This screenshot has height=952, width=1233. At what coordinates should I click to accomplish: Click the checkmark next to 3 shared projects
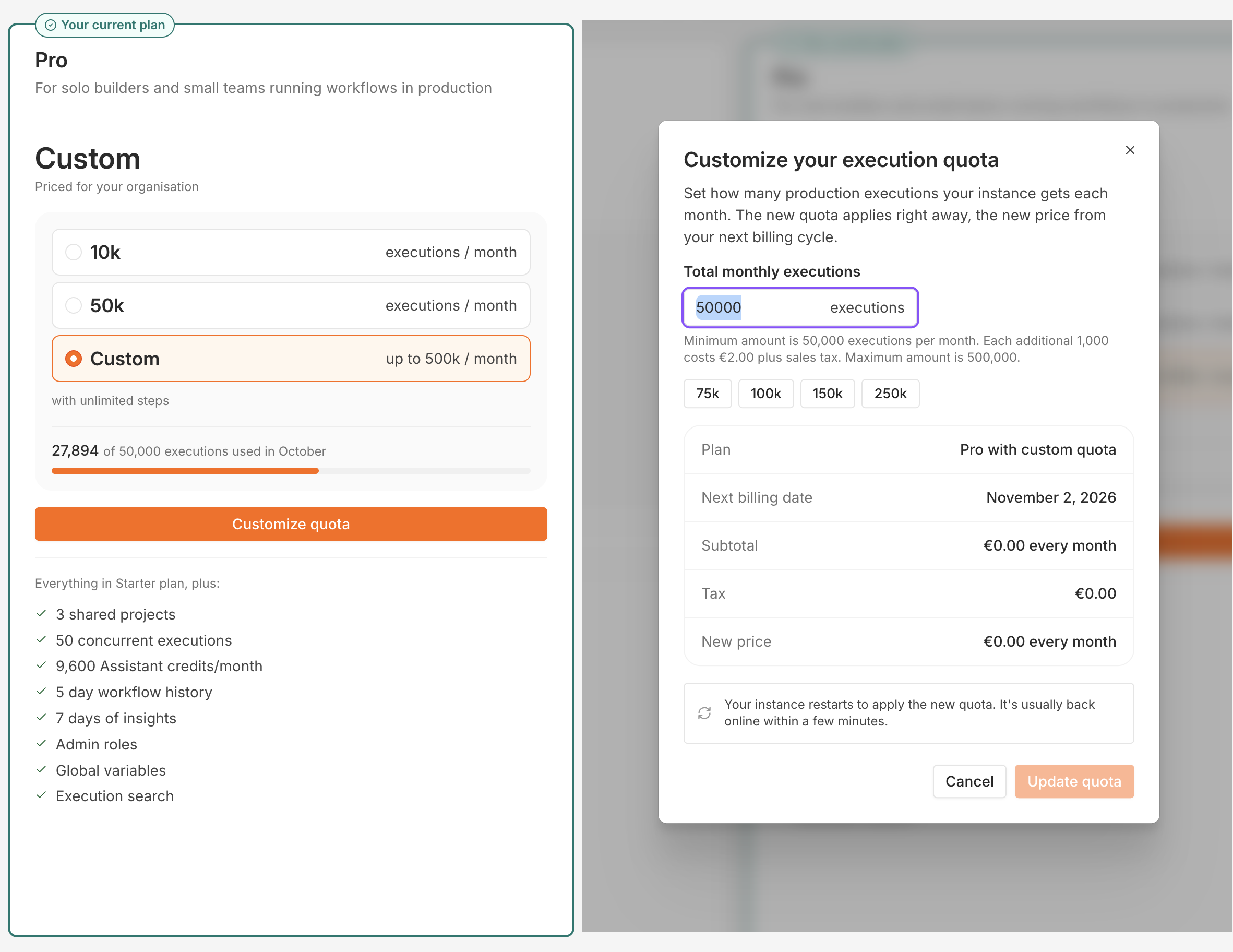[41, 614]
